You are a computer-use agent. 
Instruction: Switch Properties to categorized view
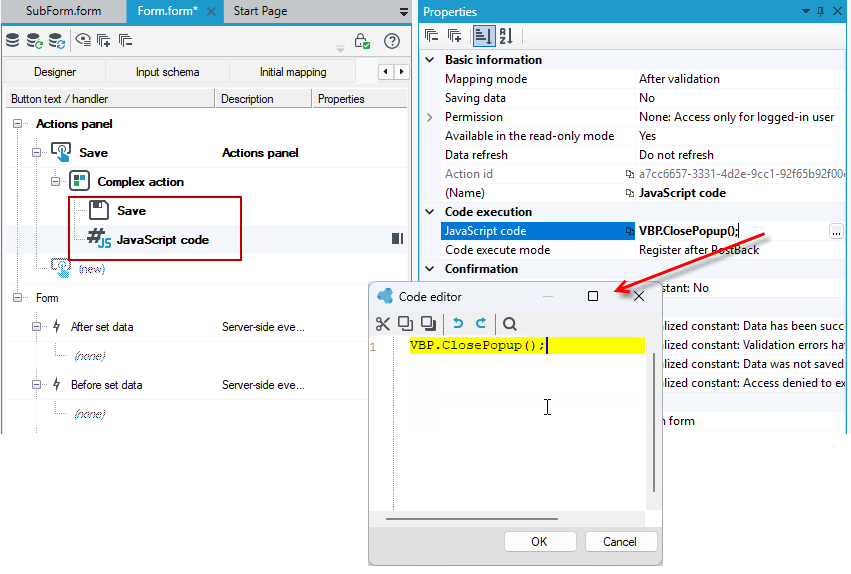coord(484,36)
